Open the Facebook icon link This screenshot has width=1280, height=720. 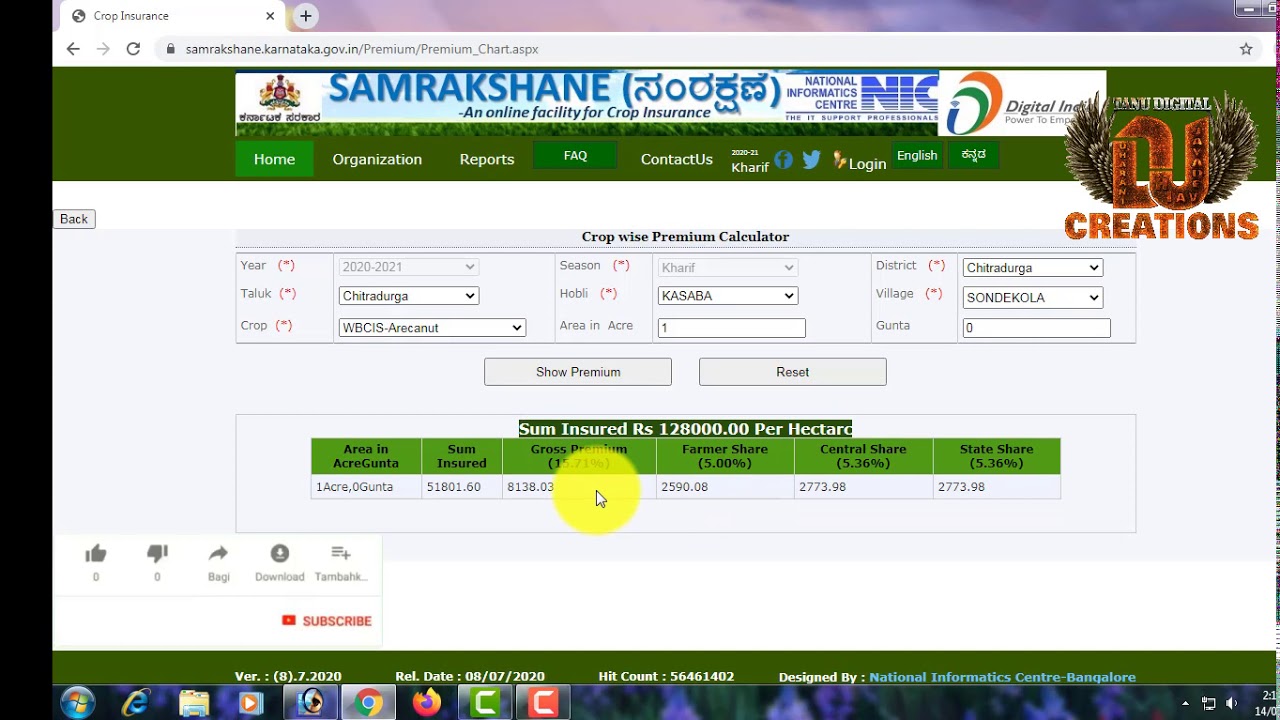(x=784, y=160)
